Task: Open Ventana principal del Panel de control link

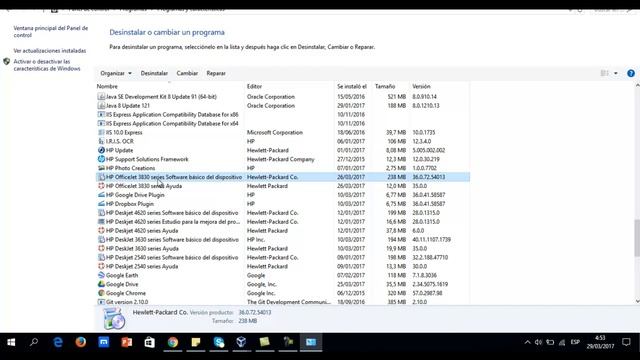Action: tap(51, 32)
